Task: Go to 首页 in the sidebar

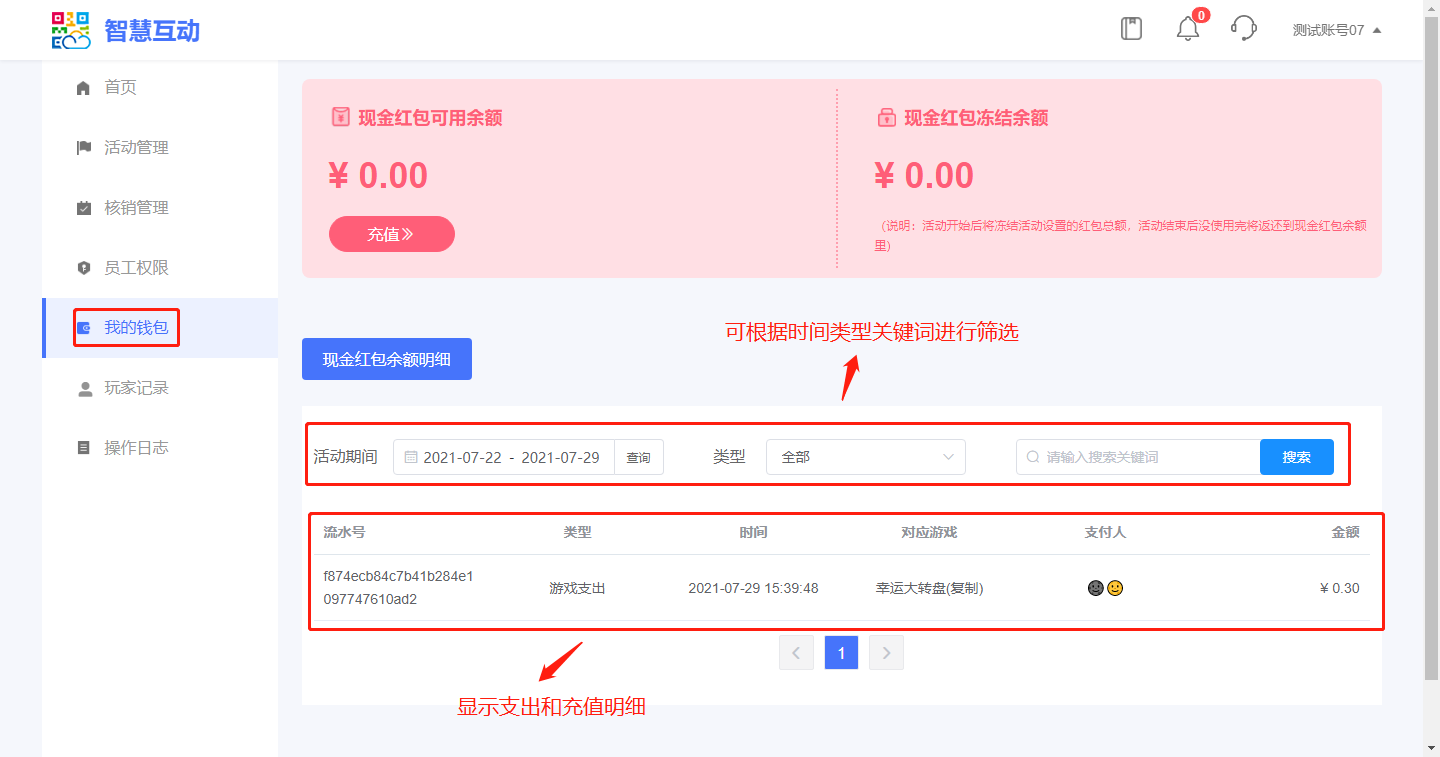Action: 120,88
